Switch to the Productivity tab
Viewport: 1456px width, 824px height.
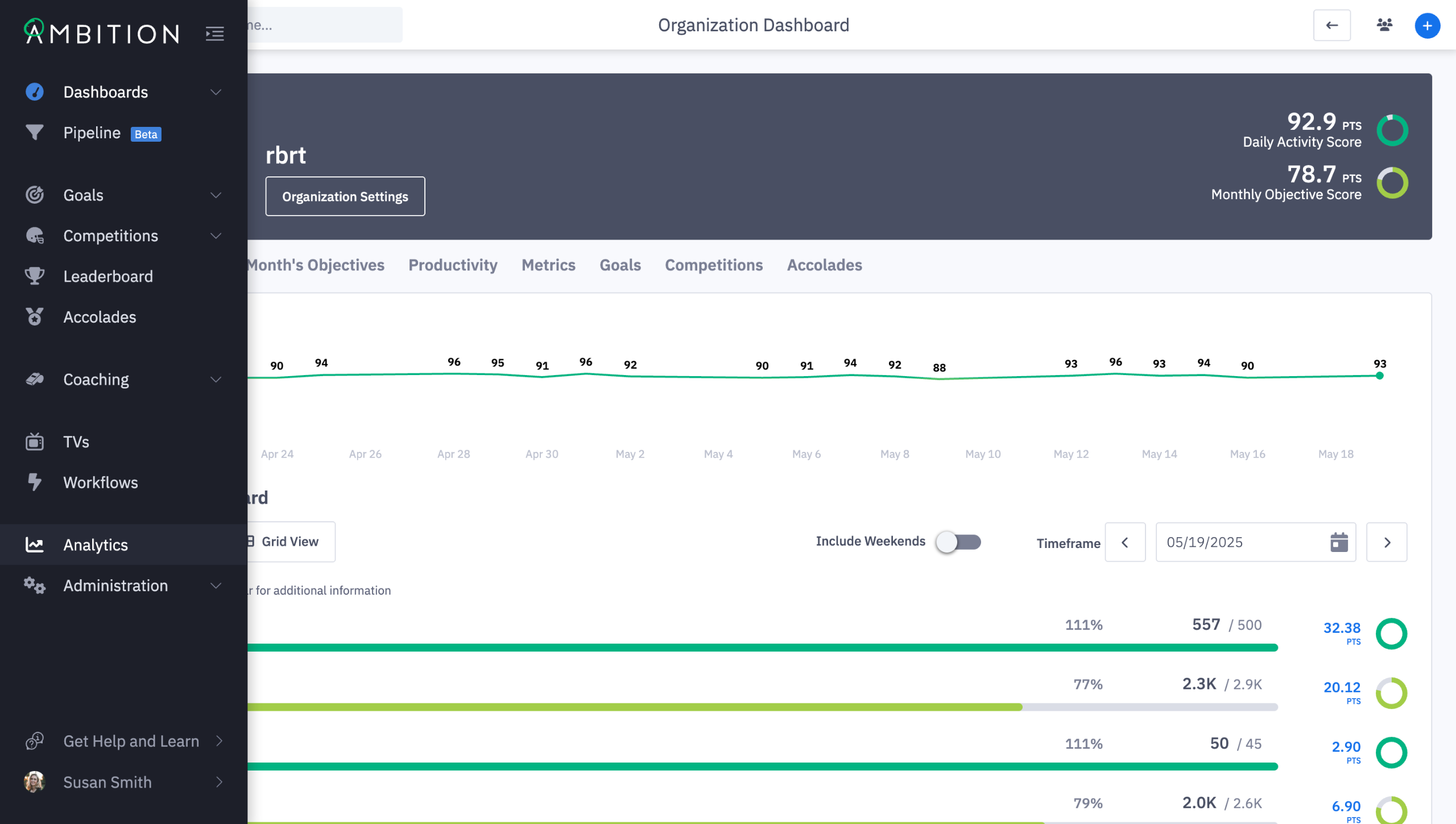point(453,265)
